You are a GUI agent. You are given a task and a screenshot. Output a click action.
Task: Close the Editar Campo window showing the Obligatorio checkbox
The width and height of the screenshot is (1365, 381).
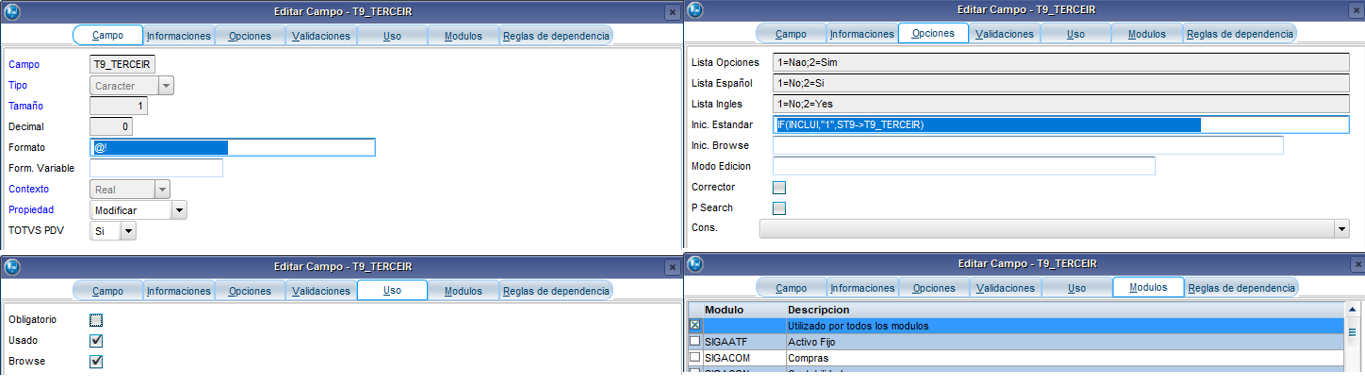[672, 266]
